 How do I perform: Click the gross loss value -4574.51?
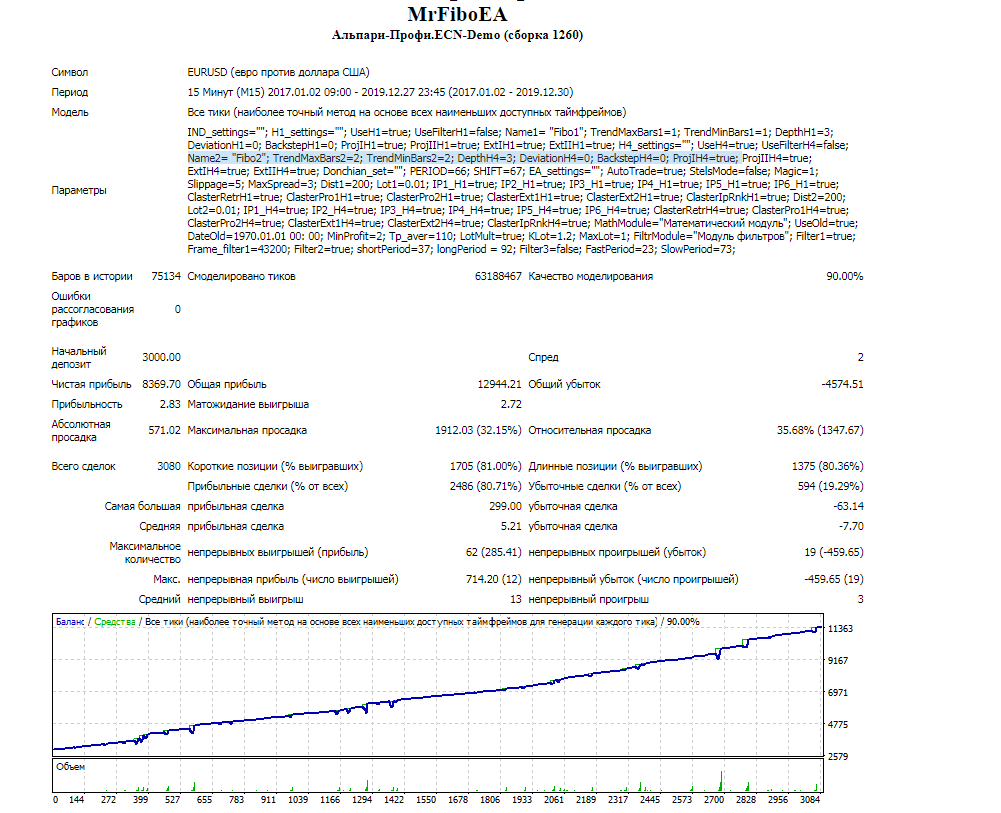click(842, 384)
